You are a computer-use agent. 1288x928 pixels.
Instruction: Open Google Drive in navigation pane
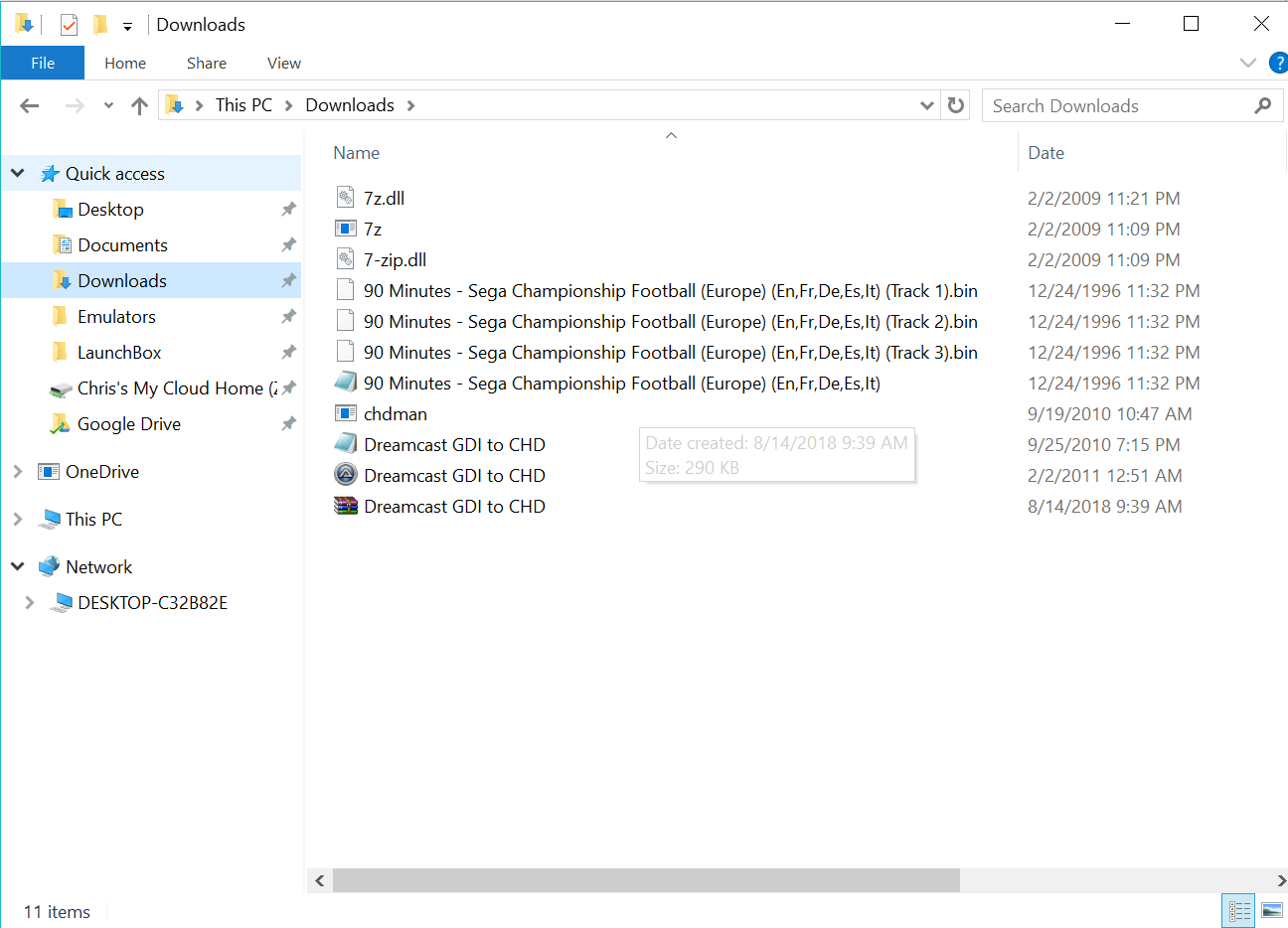point(129,424)
